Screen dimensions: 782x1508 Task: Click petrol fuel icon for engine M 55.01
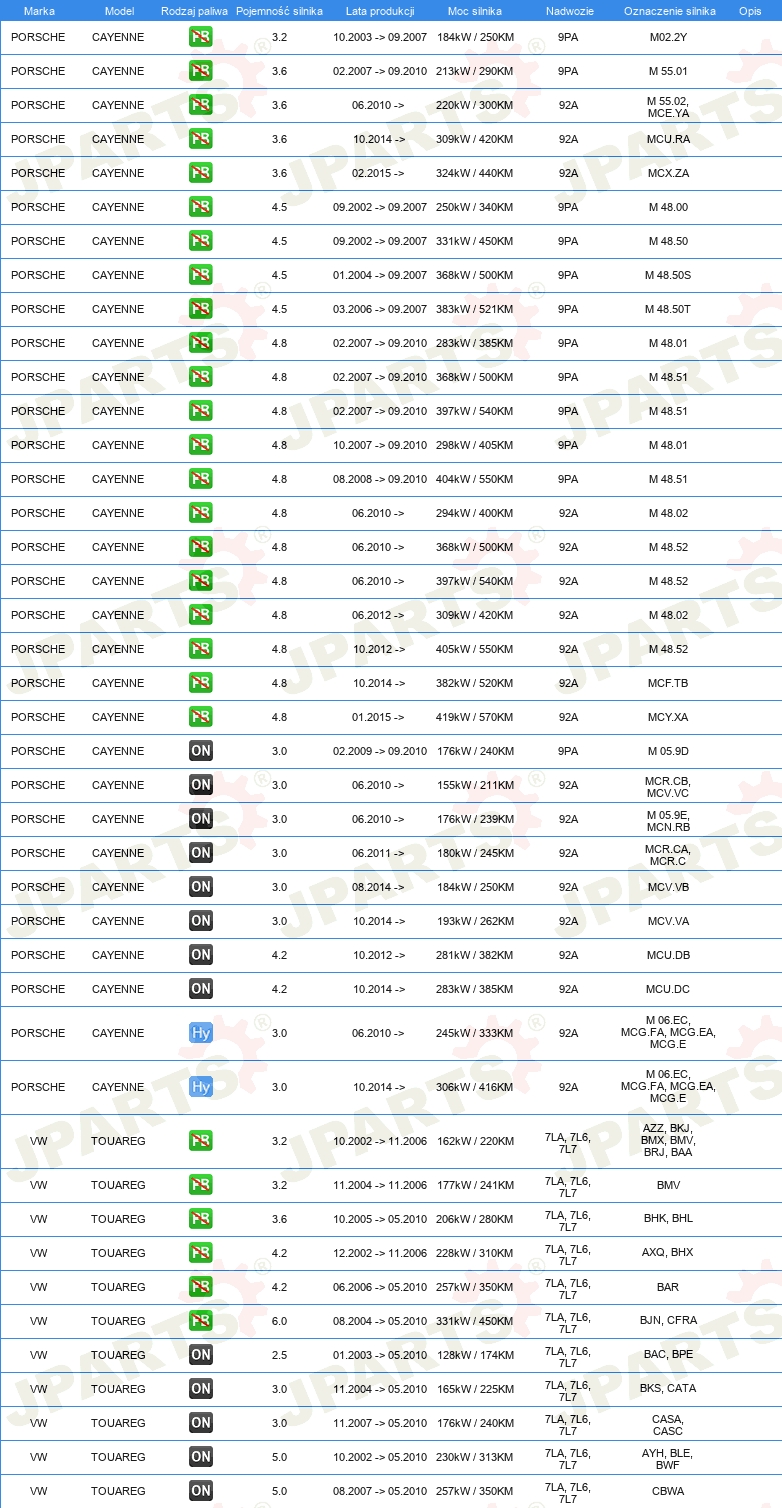pyautogui.click(x=200, y=71)
